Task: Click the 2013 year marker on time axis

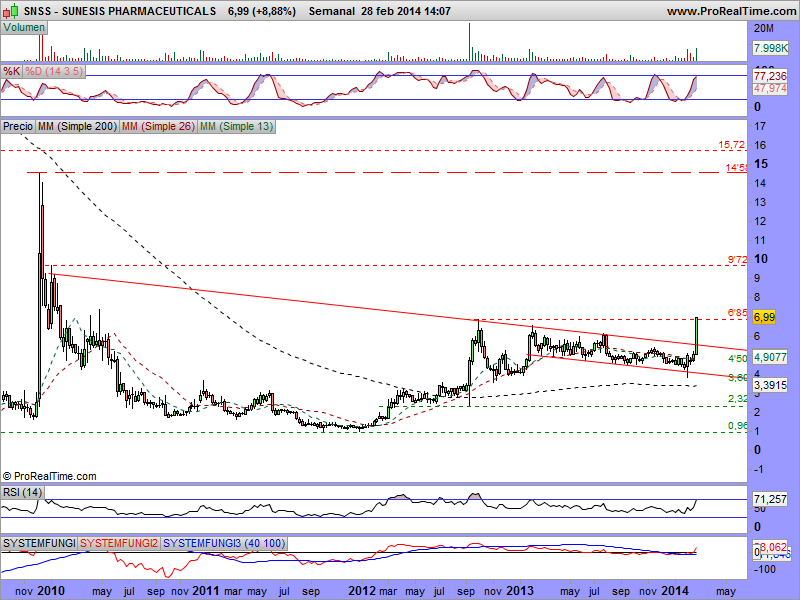Action: [520, 591]
